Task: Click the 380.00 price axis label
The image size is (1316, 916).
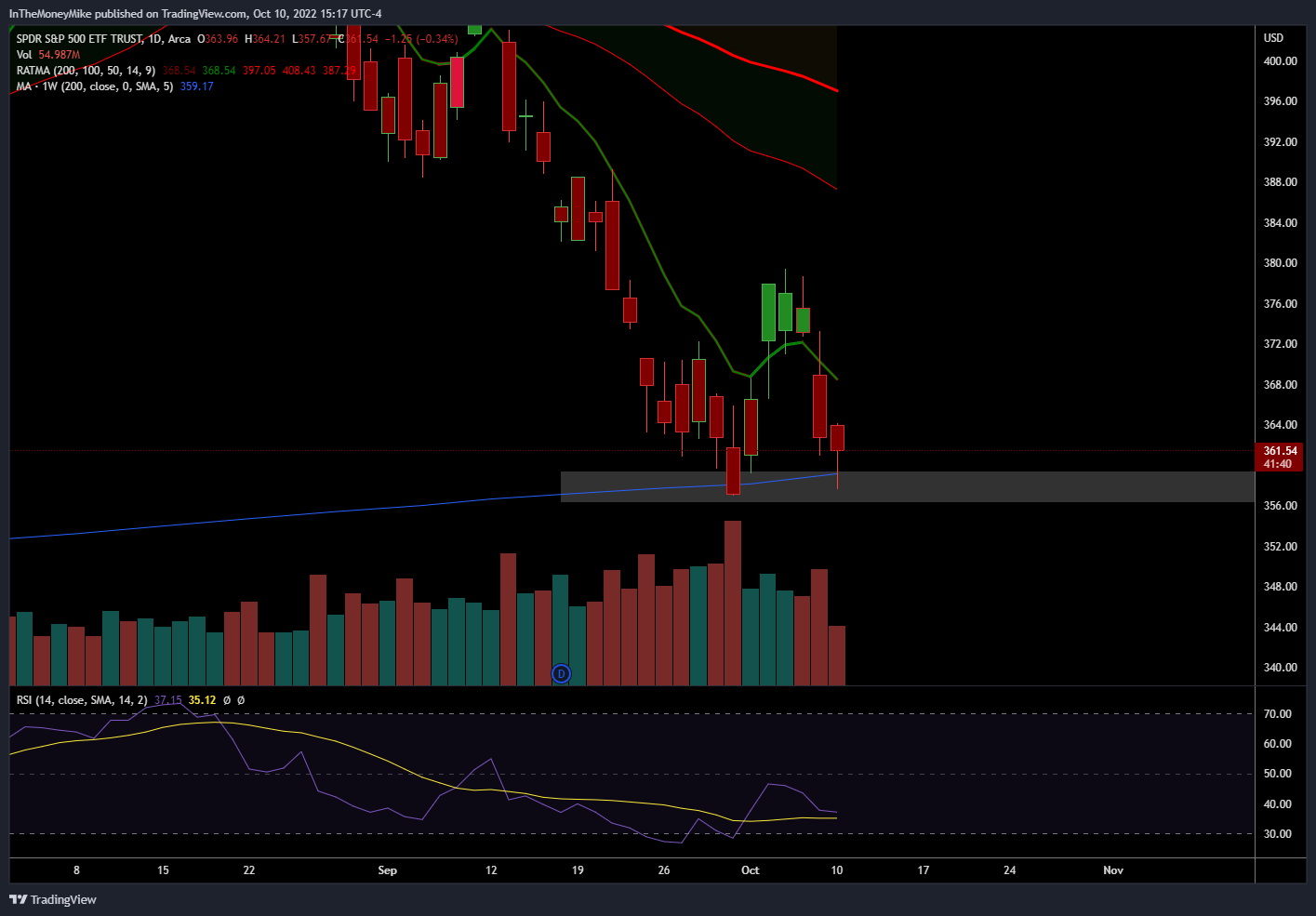Action: [x=1281, y=263]
